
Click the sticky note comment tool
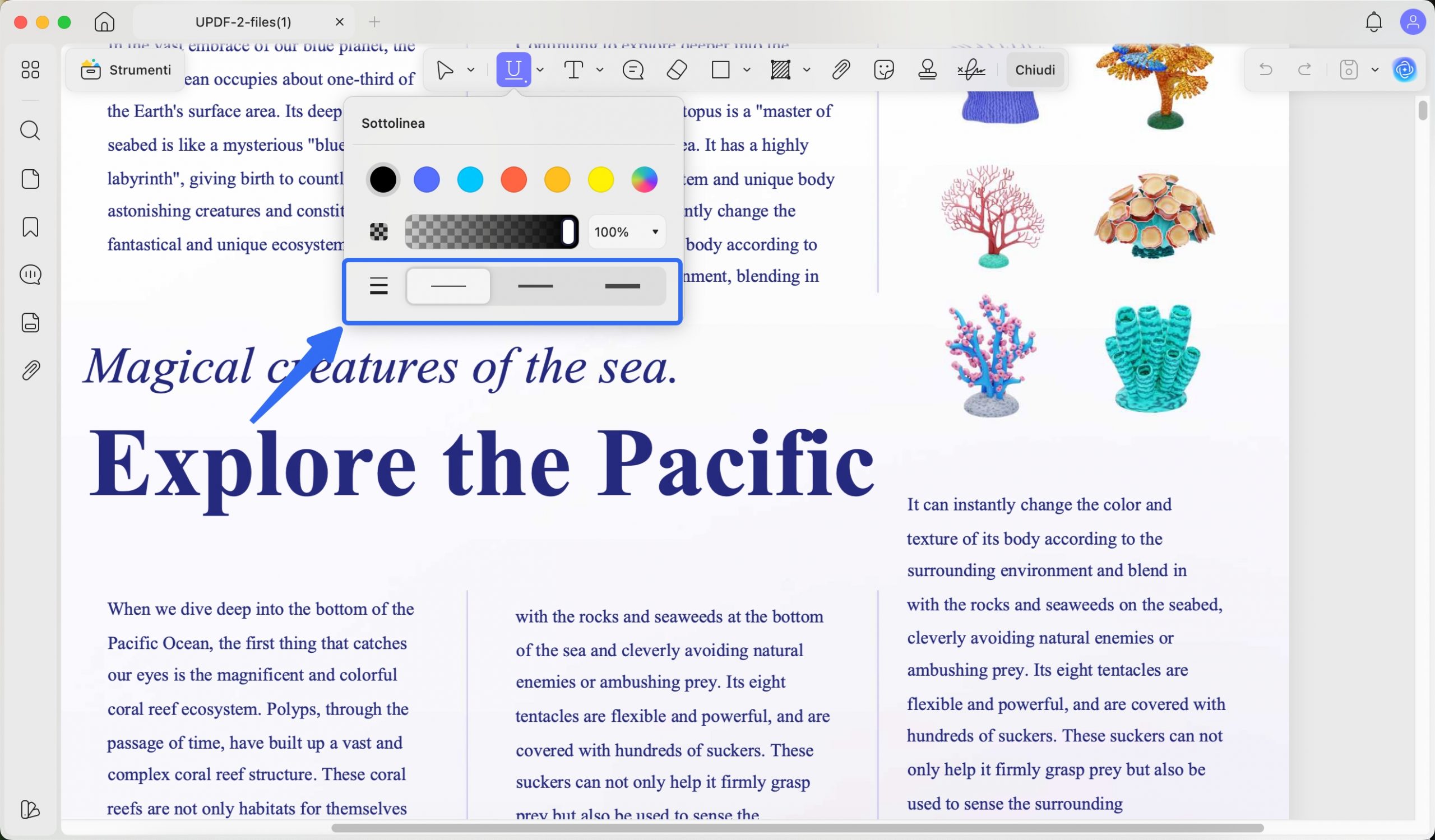(633, 70)
